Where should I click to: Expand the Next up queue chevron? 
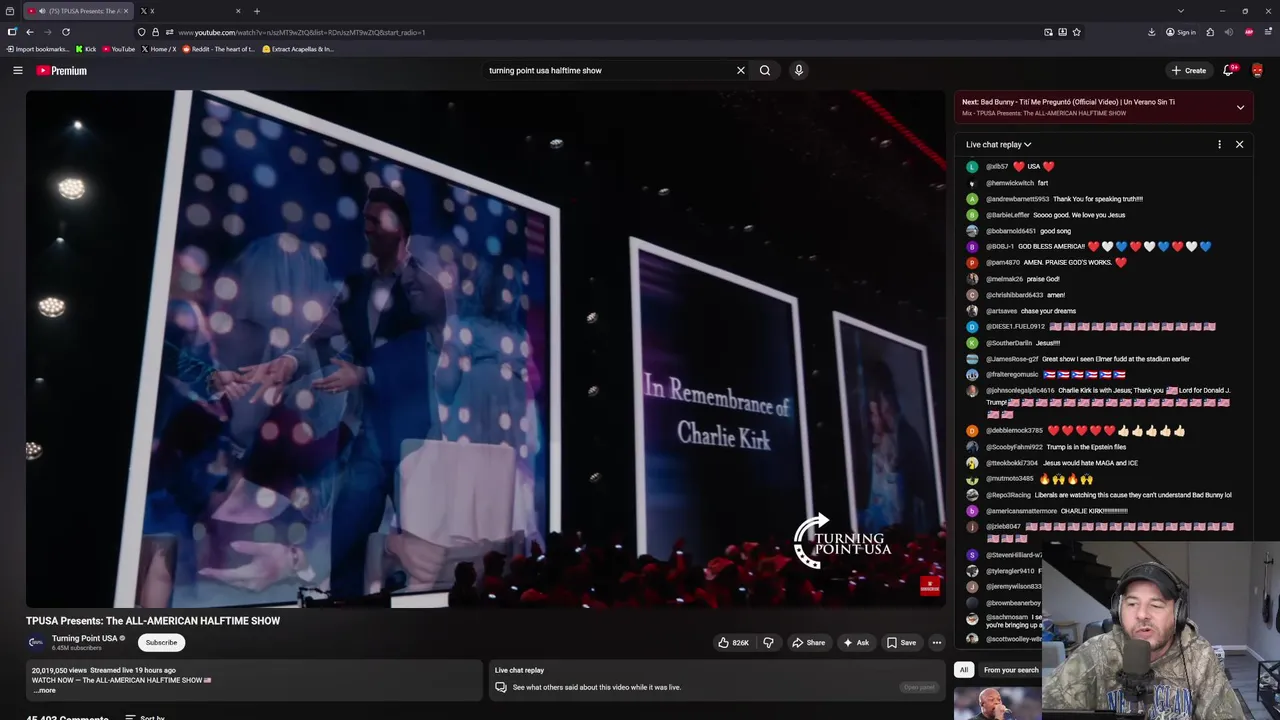[1240, 107]
